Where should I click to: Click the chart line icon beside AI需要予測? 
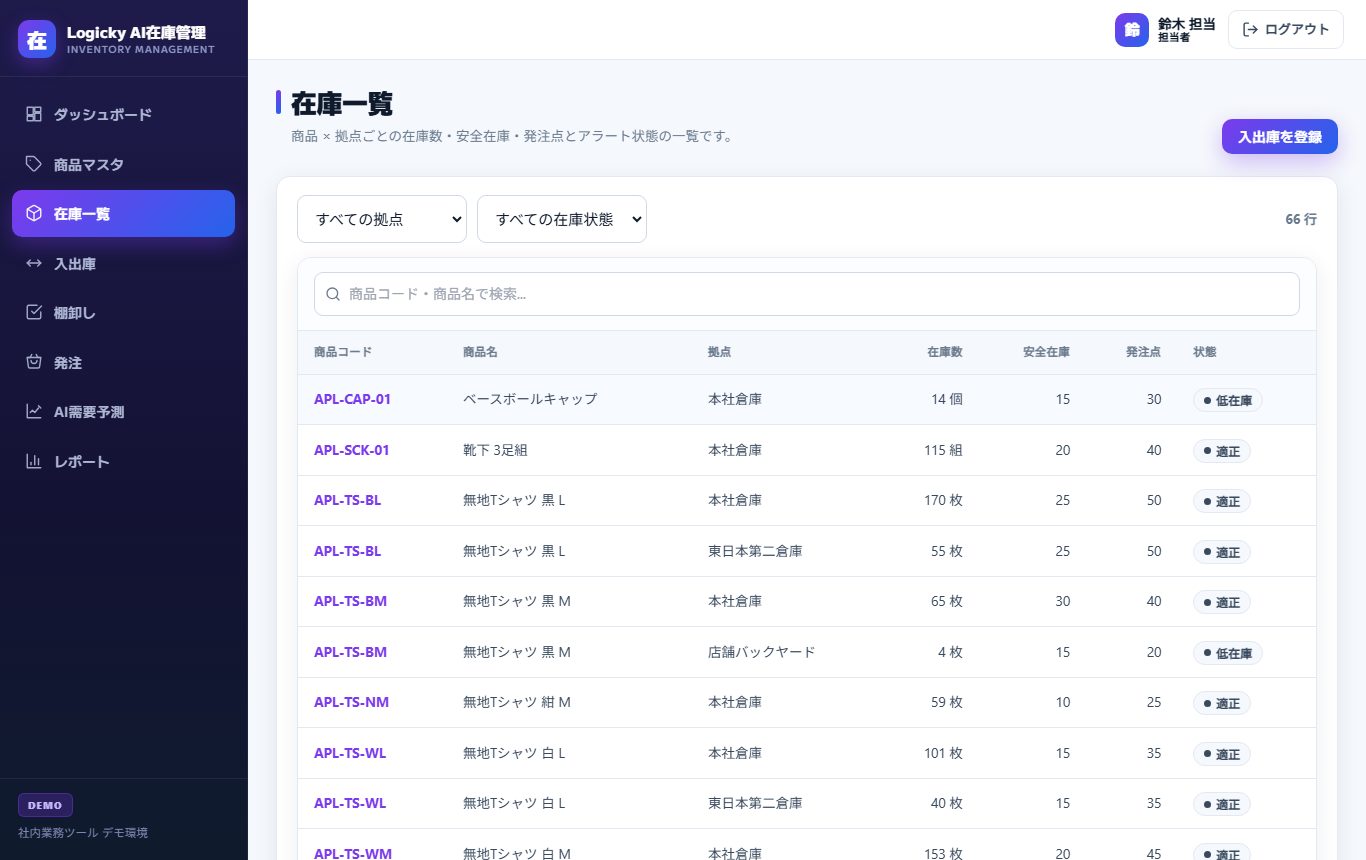point(34,411)
